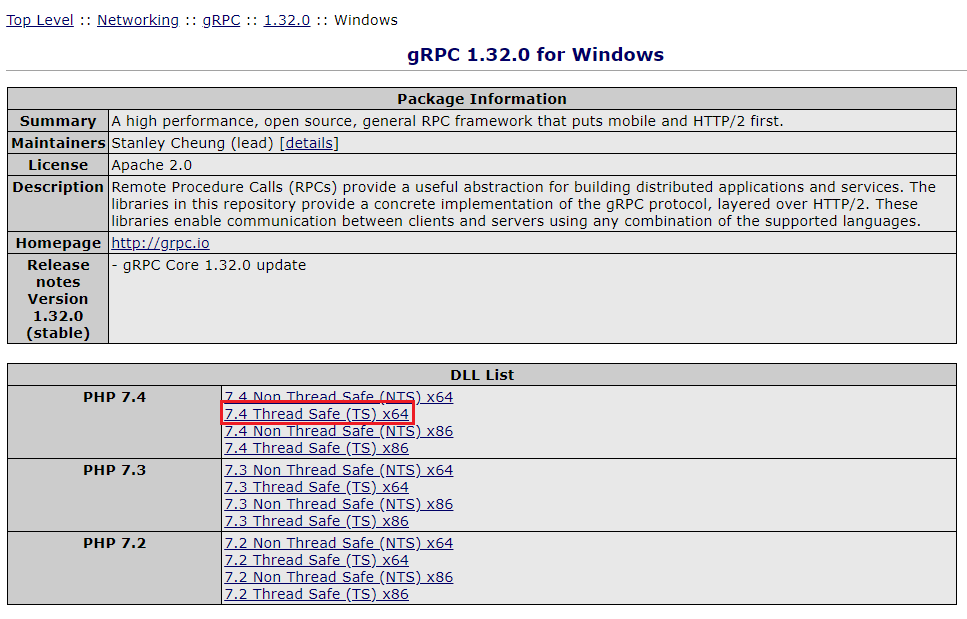Download the 7.2 Thread Safe x64 DLL
967x619 pixels.
click(x=317, y=559)
